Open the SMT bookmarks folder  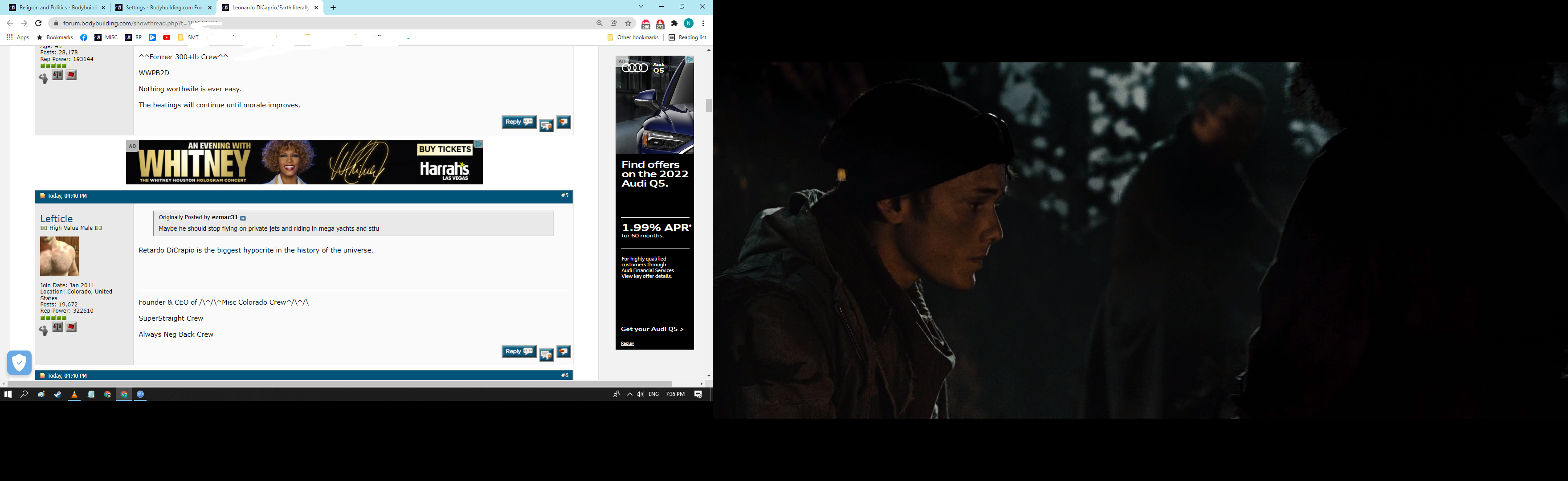click(x=188, y=38)
